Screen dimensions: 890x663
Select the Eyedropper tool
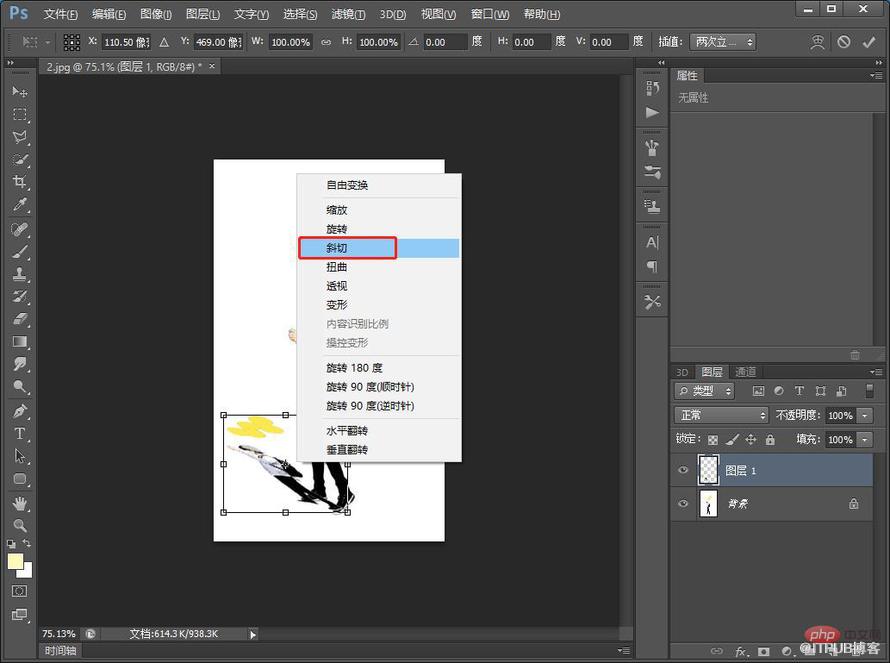[x=20, y=204]
